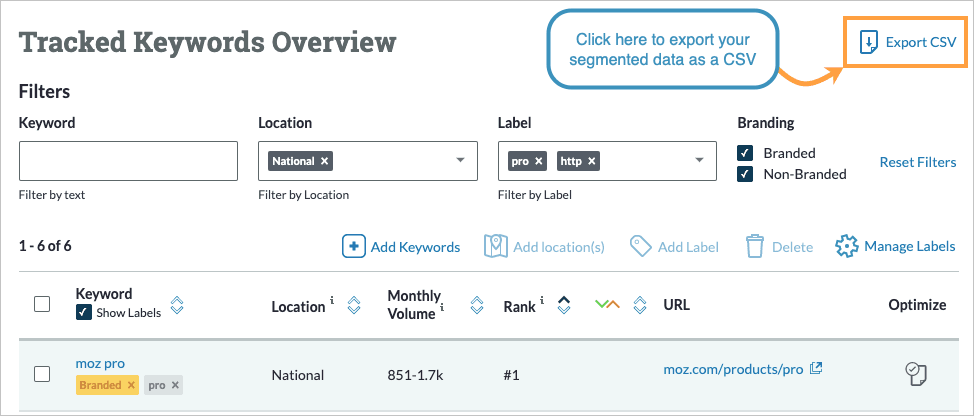This screenshot has width=974, height=416.
Task: Click the Add Keywords plus icon
Action: (354, 246)
